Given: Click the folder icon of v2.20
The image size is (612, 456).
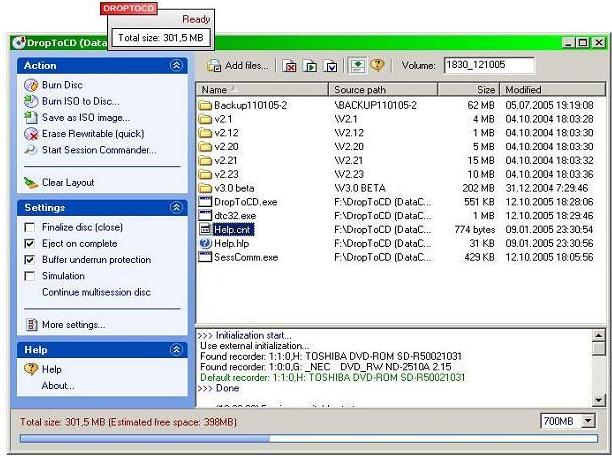Looking at the screenshot, I should (205, 147).
